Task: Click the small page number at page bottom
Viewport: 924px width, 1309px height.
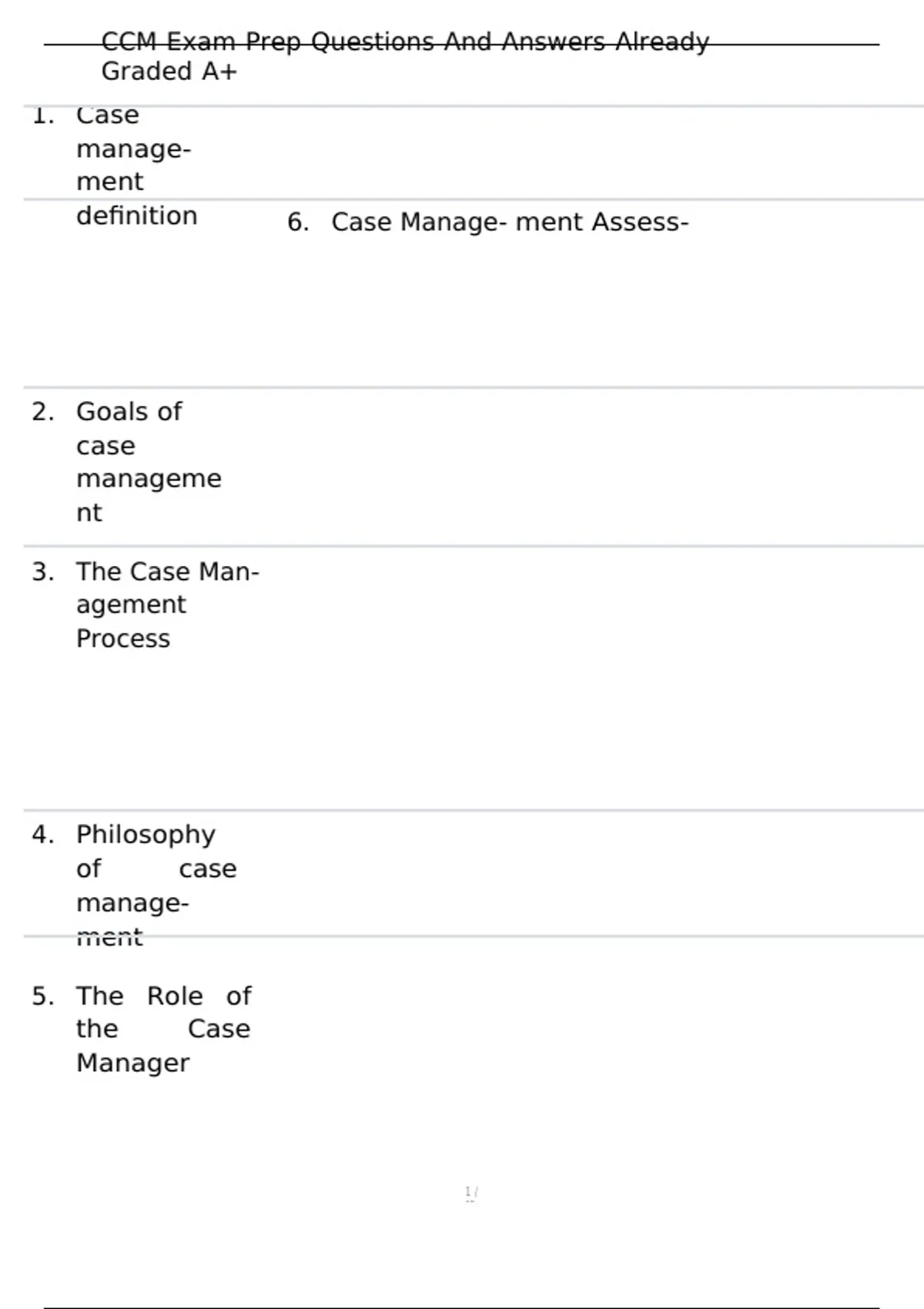Action: point(471,1193)
